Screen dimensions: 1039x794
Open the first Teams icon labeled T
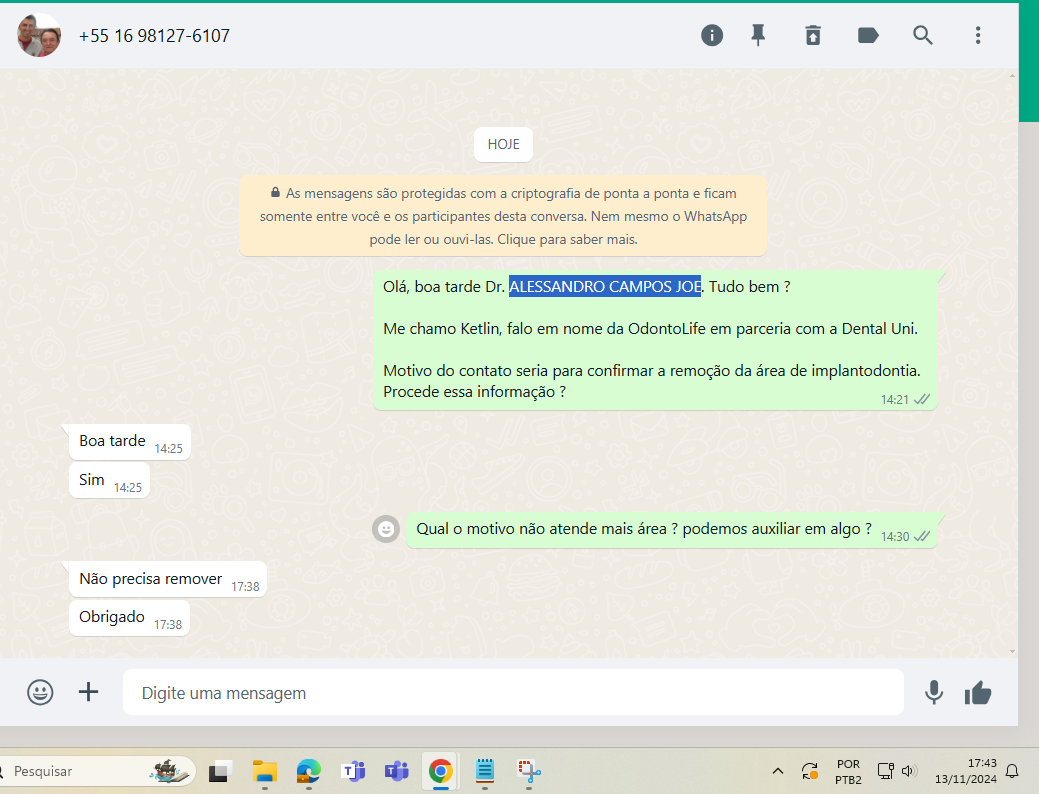tap(353, 771)
